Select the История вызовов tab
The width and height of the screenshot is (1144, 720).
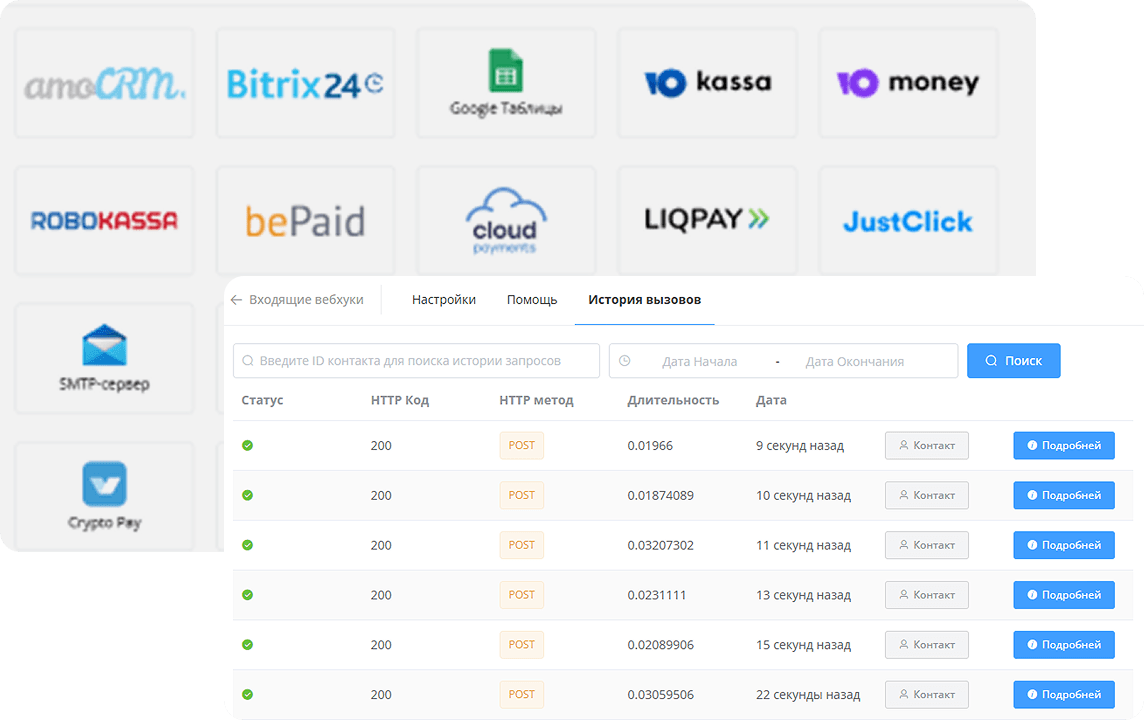644,299
